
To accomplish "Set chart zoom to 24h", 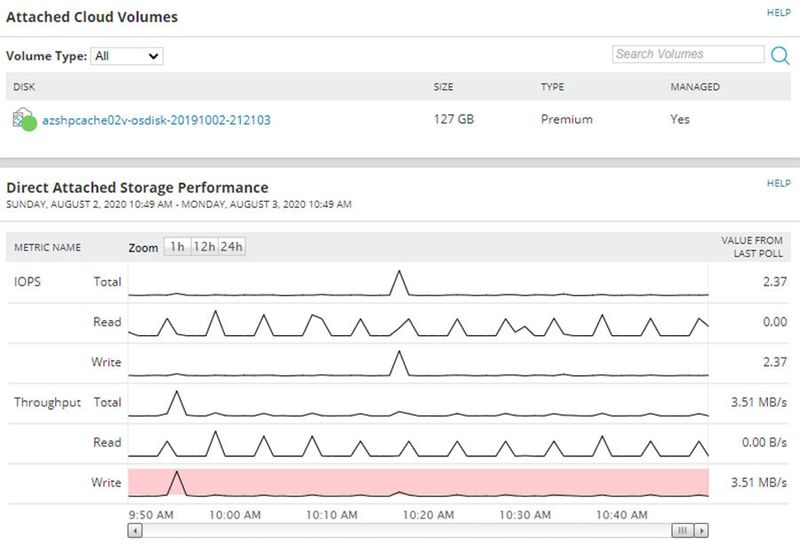I will [x=232, y=246].
